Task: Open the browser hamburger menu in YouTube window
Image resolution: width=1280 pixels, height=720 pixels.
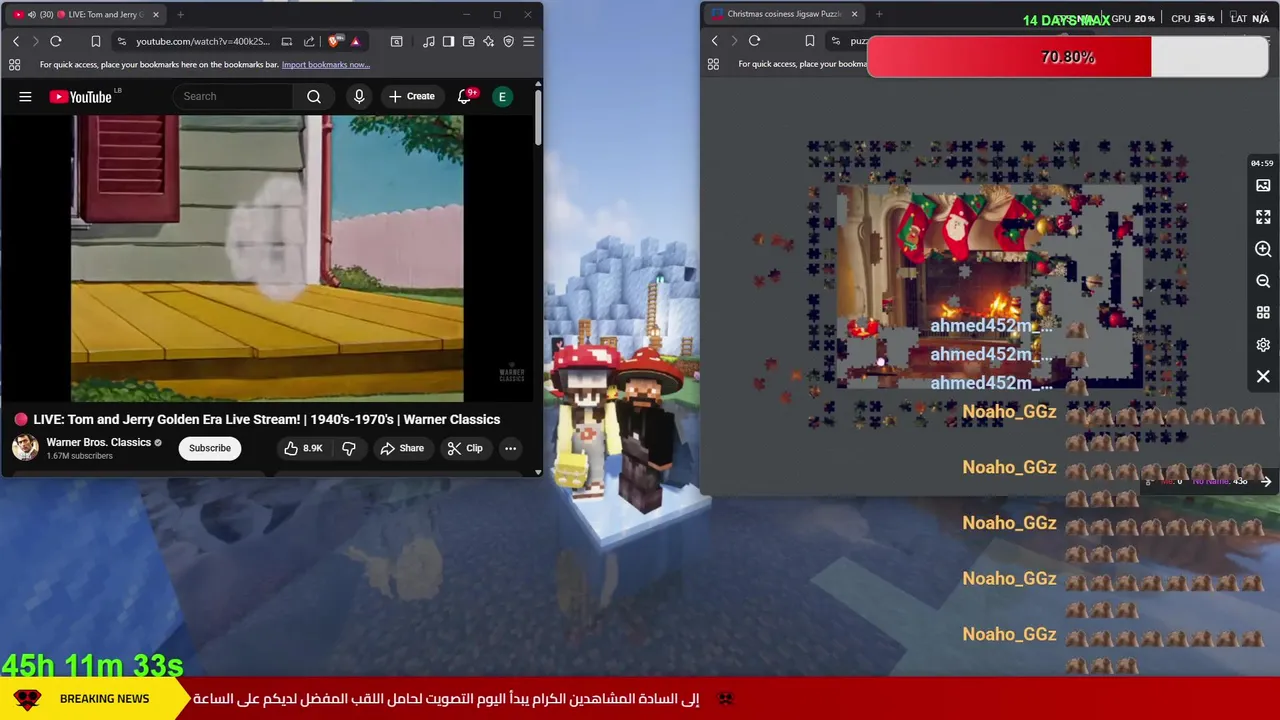Action: pyautogui.click(x=529, y=41)
